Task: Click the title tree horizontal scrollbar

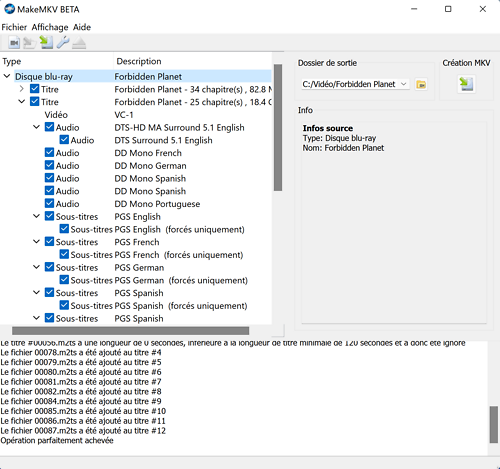Action: 130,331
